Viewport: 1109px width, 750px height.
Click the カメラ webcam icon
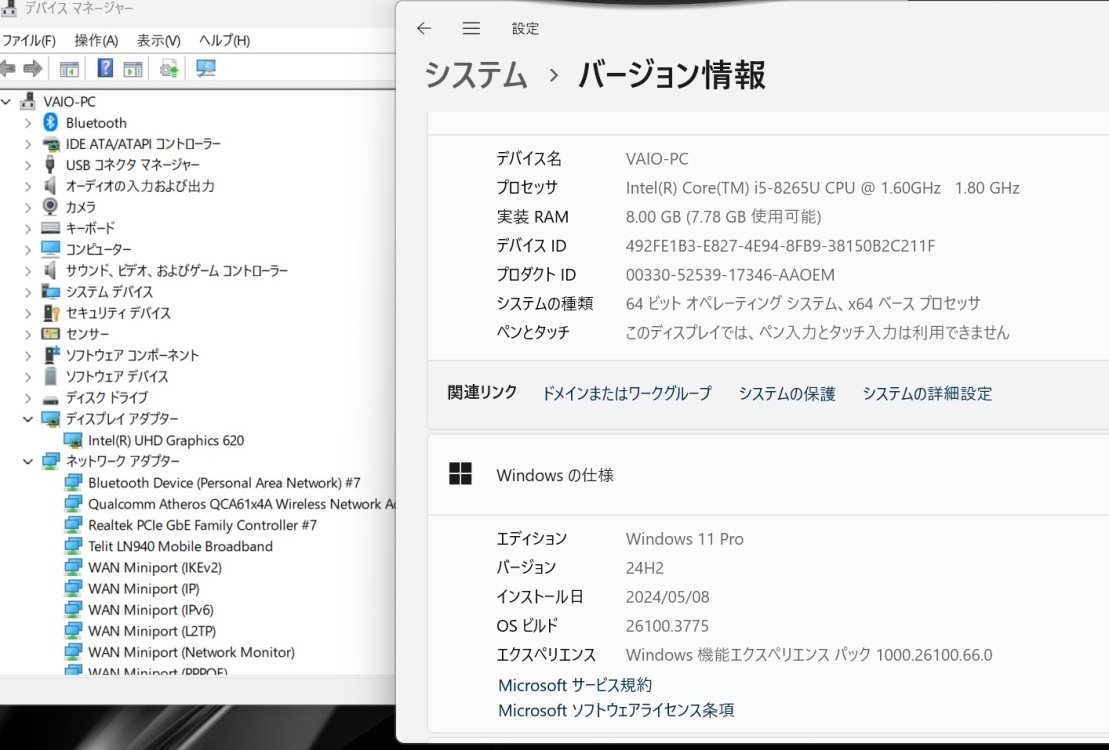pyautogui.click(x=50, y=207)
